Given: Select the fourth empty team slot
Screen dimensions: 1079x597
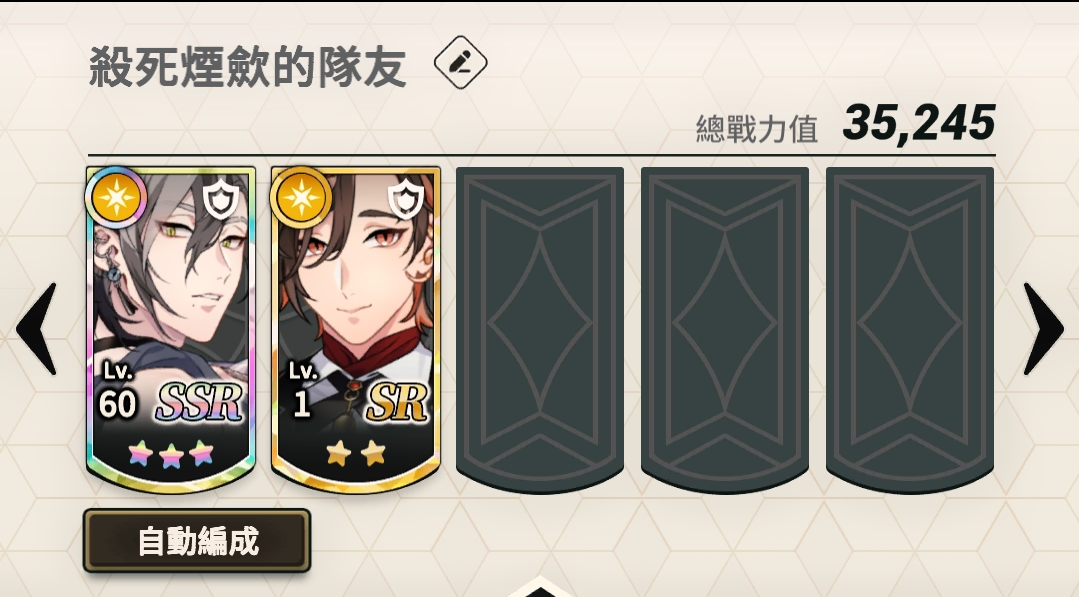Looking at the screenshot, I should click(725, 329).
